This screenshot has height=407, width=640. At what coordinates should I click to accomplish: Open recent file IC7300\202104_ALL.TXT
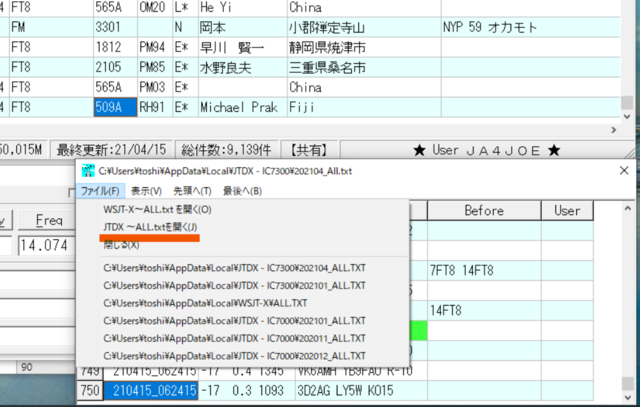(x=234, y=268)
